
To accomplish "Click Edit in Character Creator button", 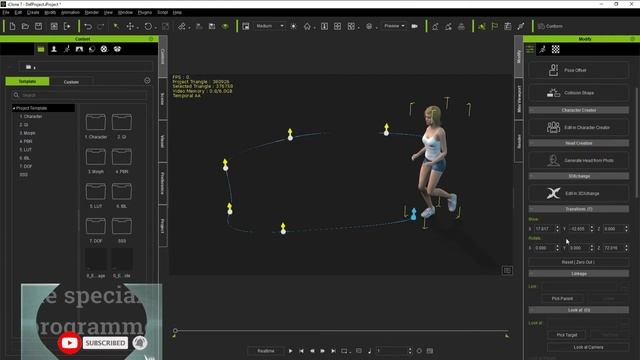I will pos(578,127).
